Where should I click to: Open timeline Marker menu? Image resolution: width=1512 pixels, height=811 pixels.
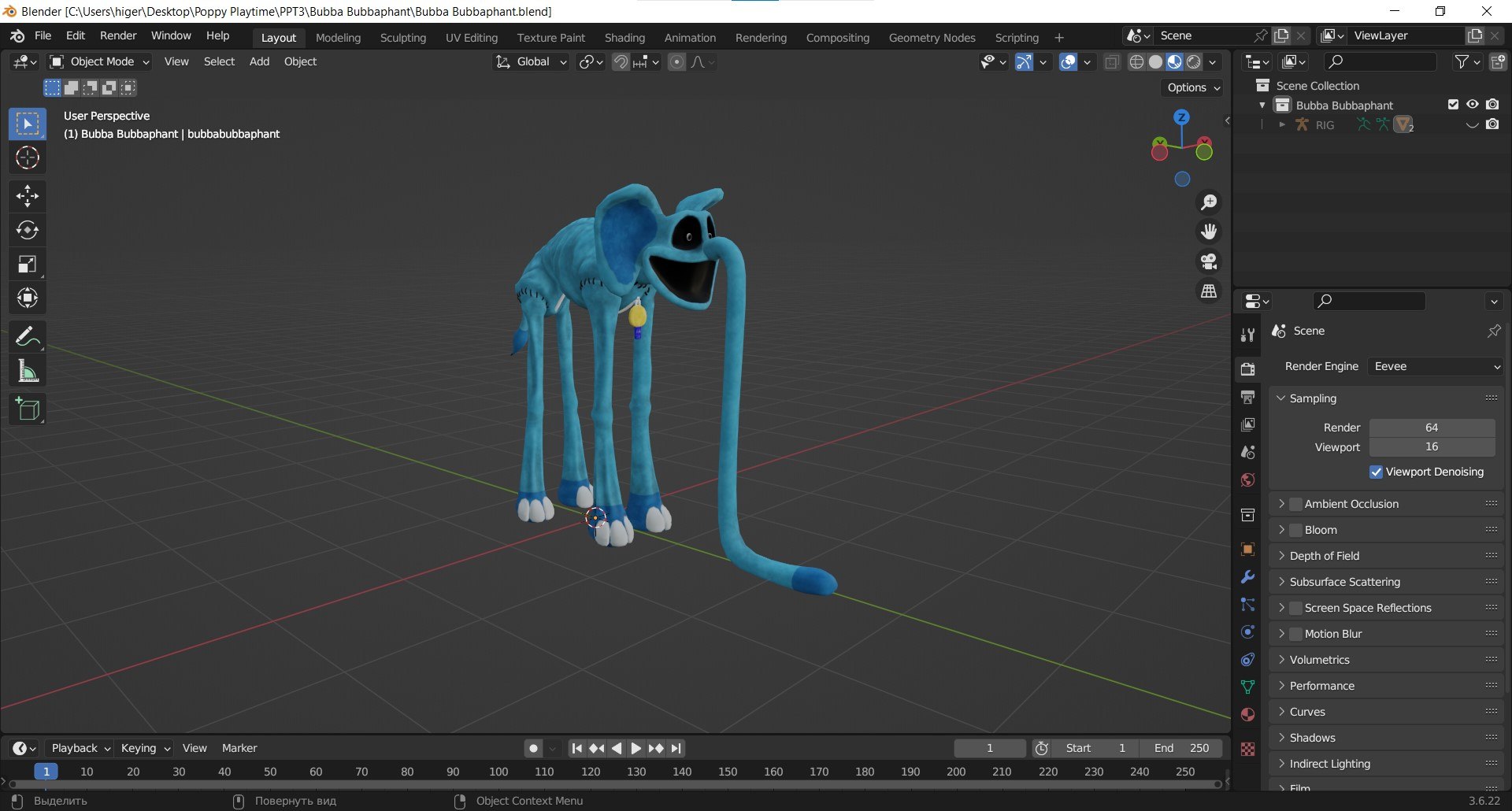click(239, 749)
